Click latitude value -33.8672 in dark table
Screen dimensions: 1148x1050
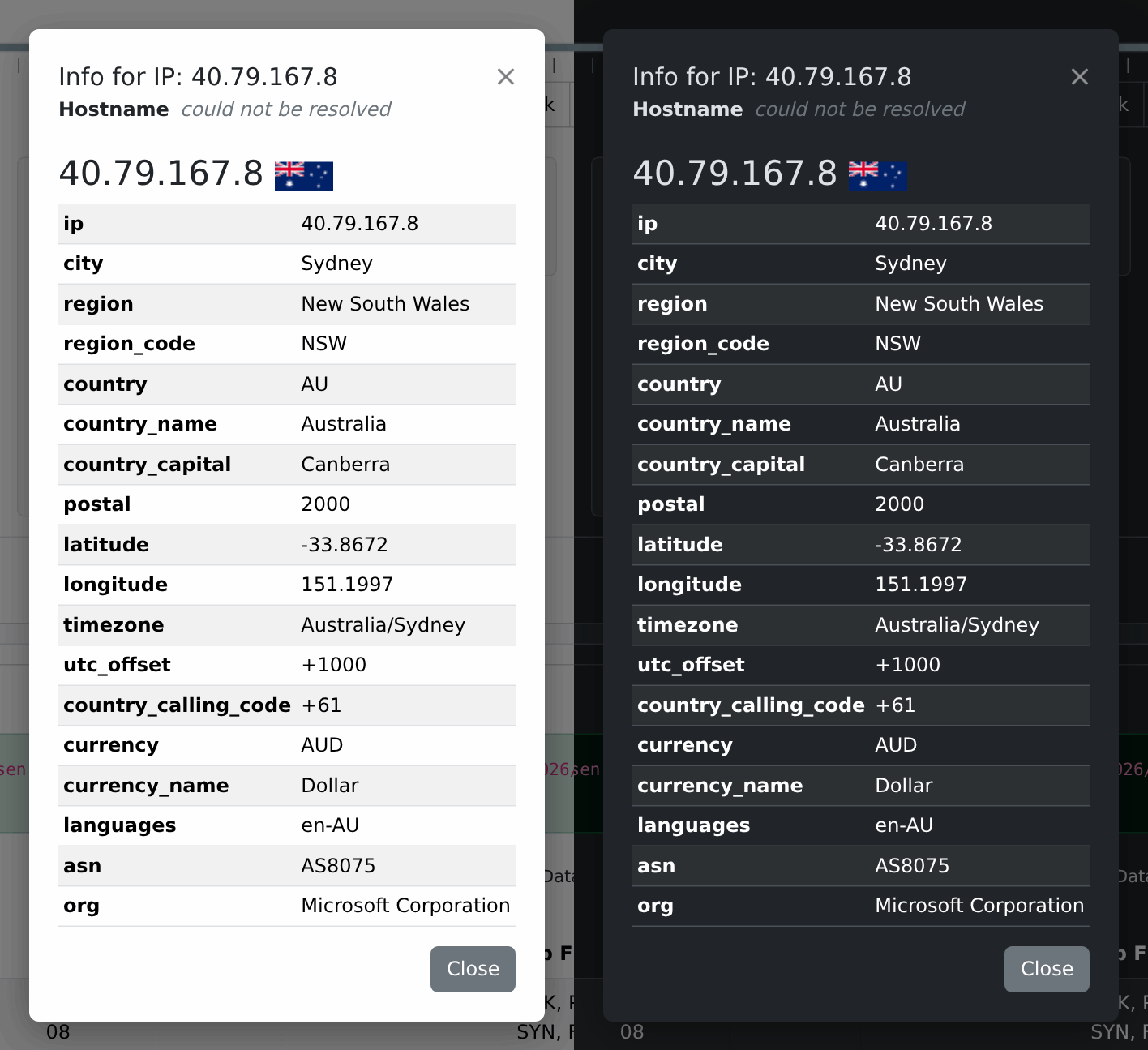click(x=919, y=545)
